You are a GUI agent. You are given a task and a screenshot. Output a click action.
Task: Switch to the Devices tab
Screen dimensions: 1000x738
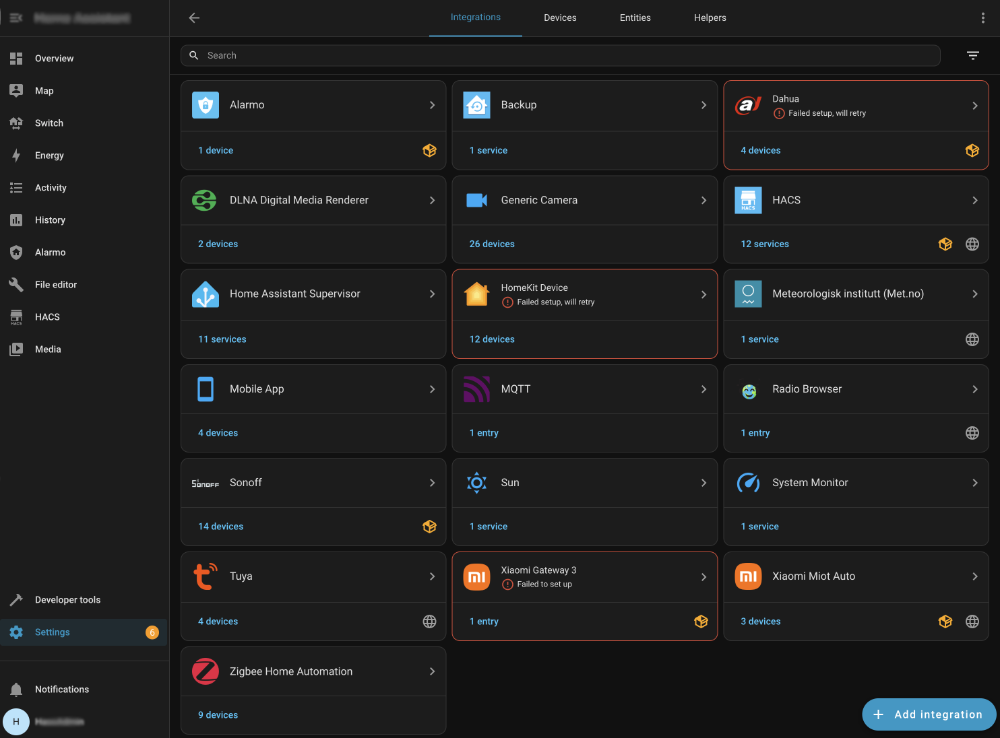(x=560, y=17)
